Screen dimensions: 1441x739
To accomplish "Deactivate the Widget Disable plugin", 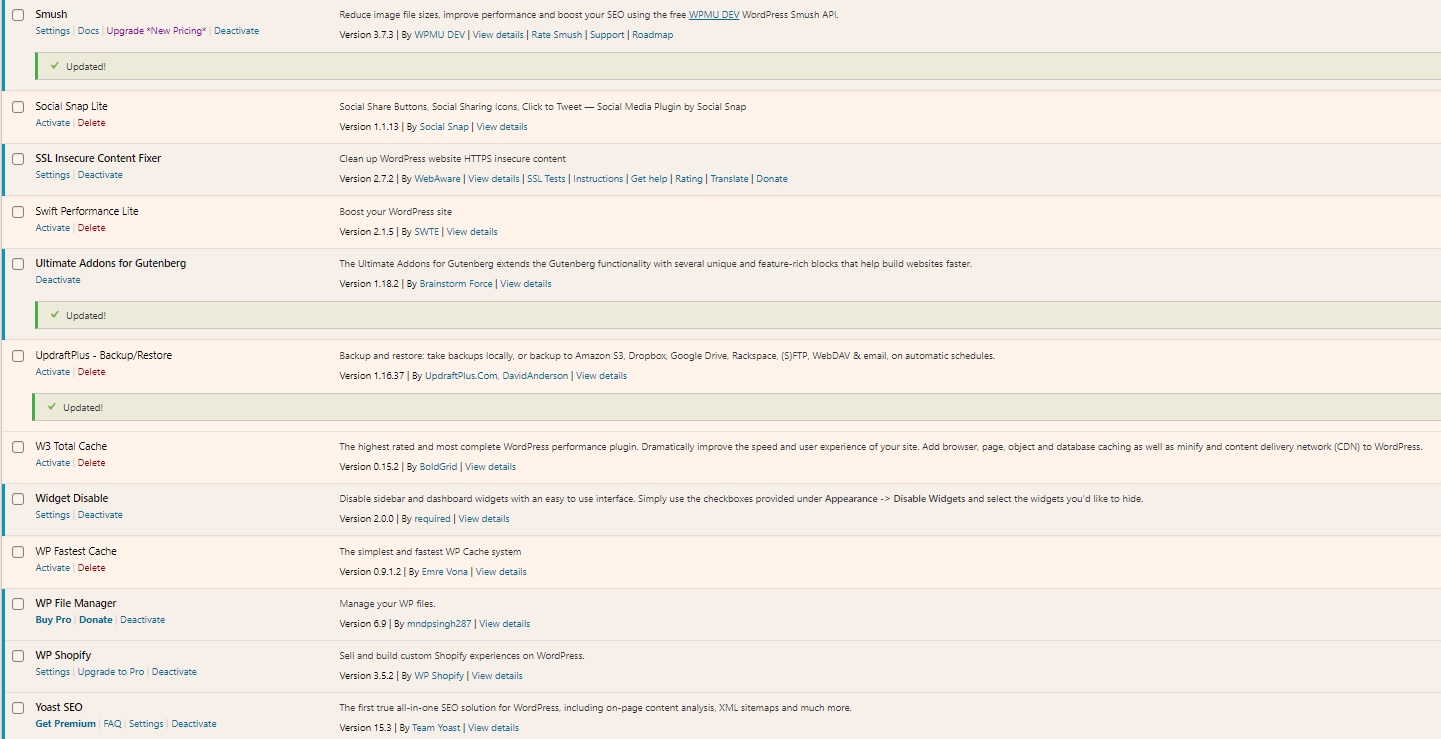I will [100, 515].
